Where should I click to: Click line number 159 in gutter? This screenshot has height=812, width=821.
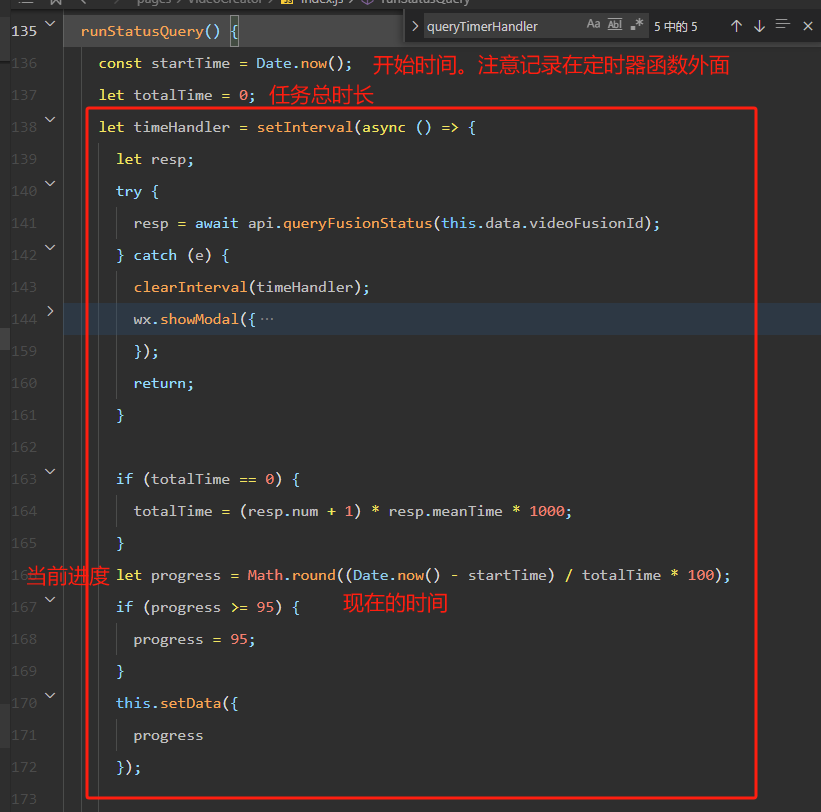24,351
